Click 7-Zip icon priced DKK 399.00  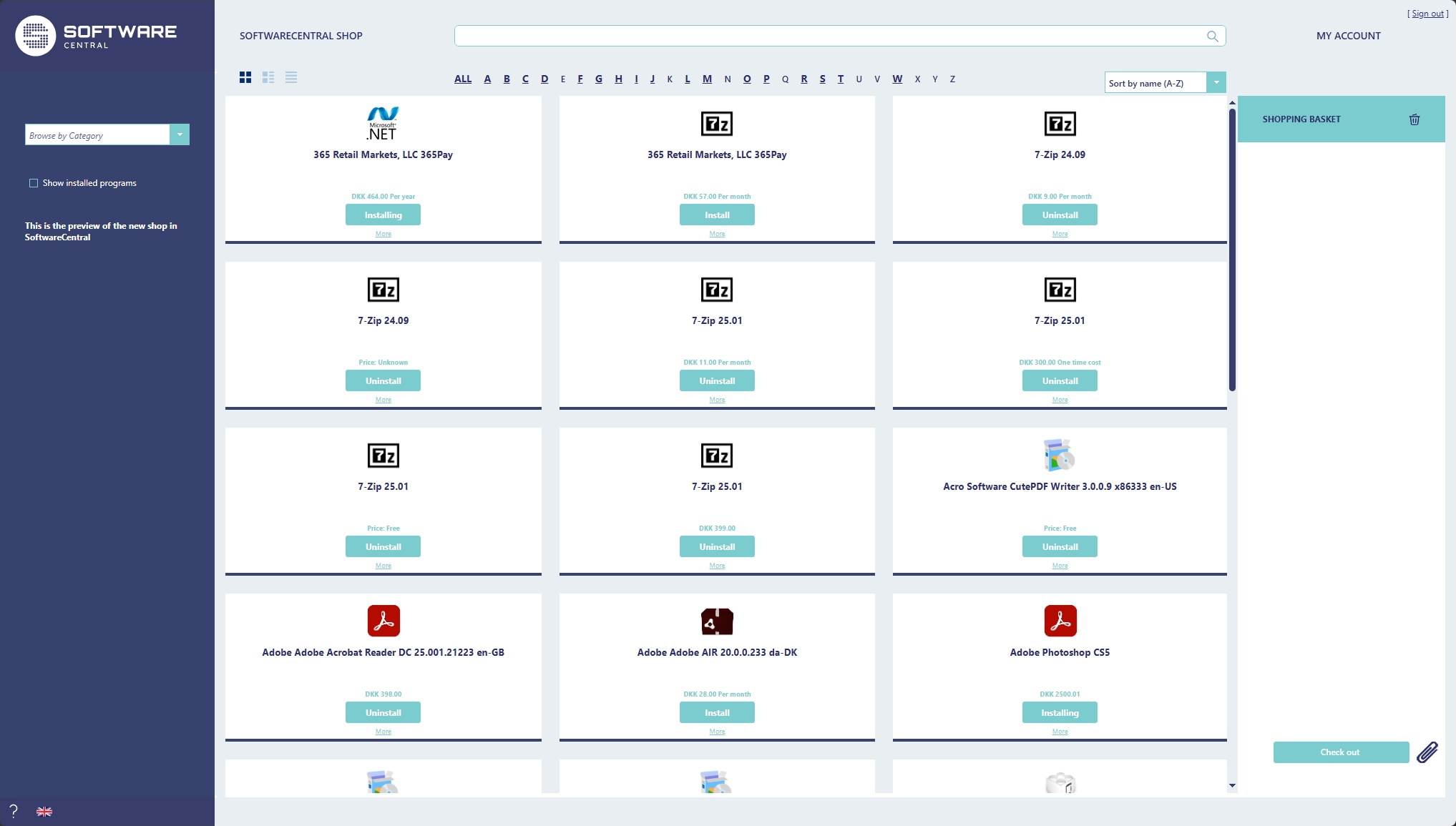click(x=717, y=456)
